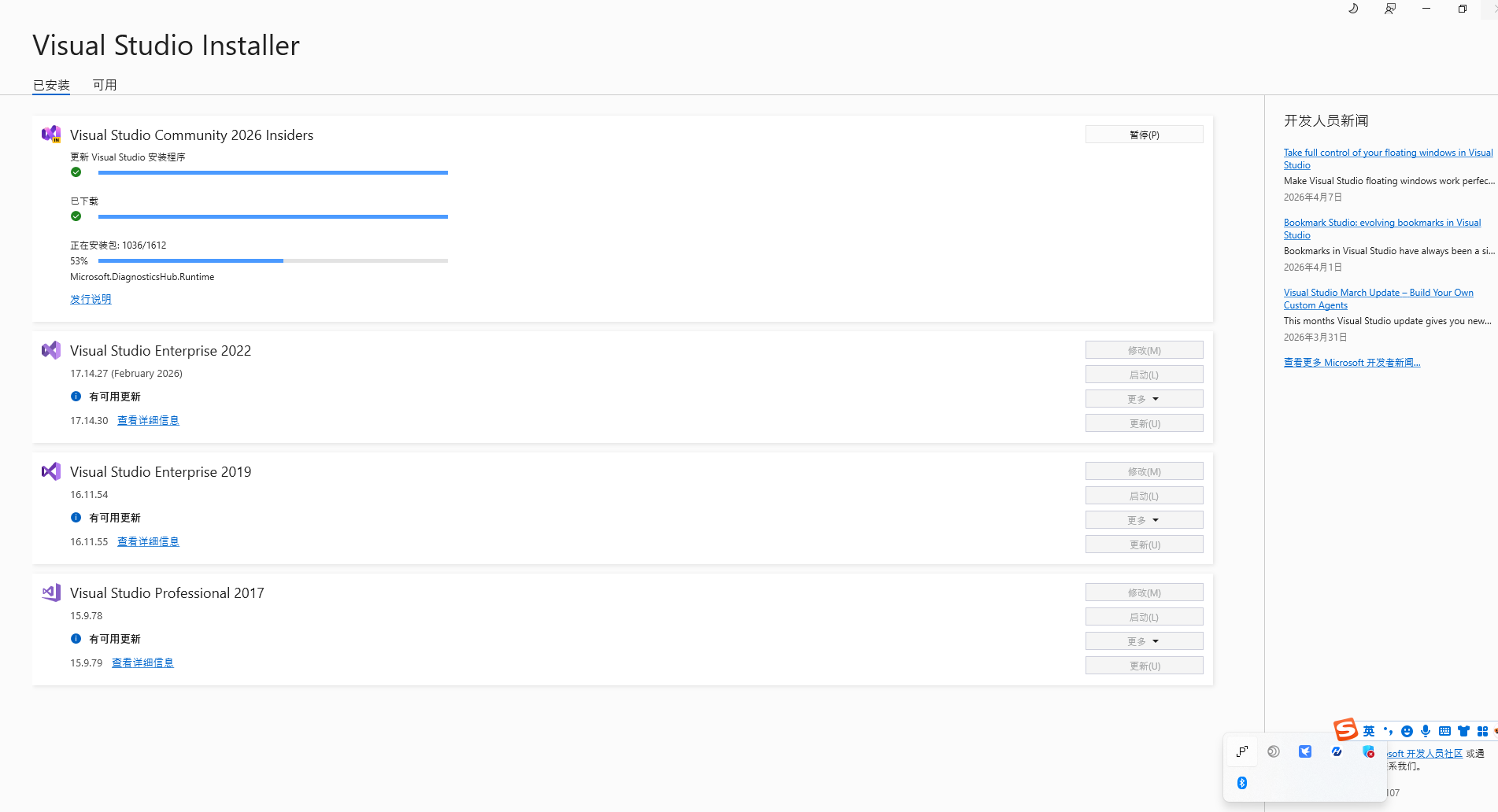
Task: Open 查看详细信息 for version 15.9.79
Action: 142,663
